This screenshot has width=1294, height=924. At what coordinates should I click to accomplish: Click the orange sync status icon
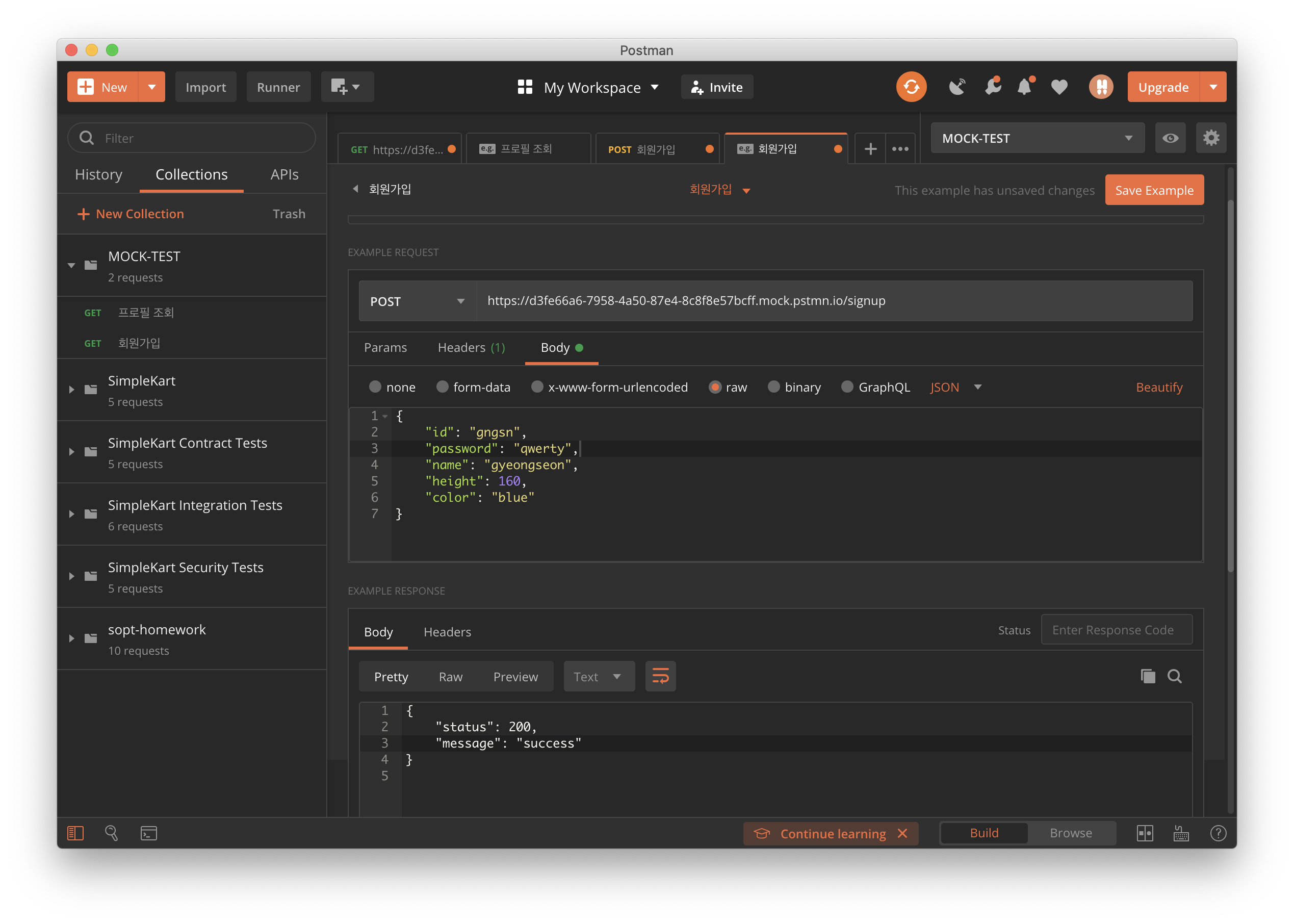click(911, 87)
